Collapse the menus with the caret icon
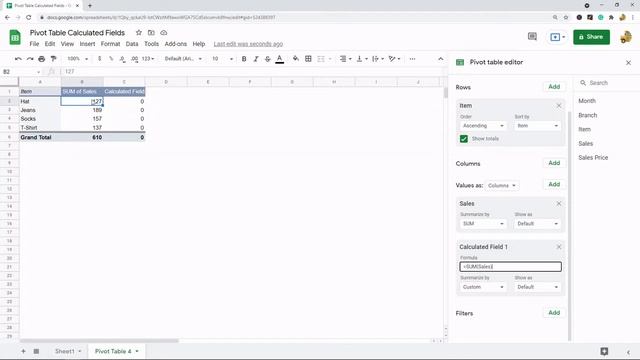Screen dimensions: 640x360 [440, 59]
